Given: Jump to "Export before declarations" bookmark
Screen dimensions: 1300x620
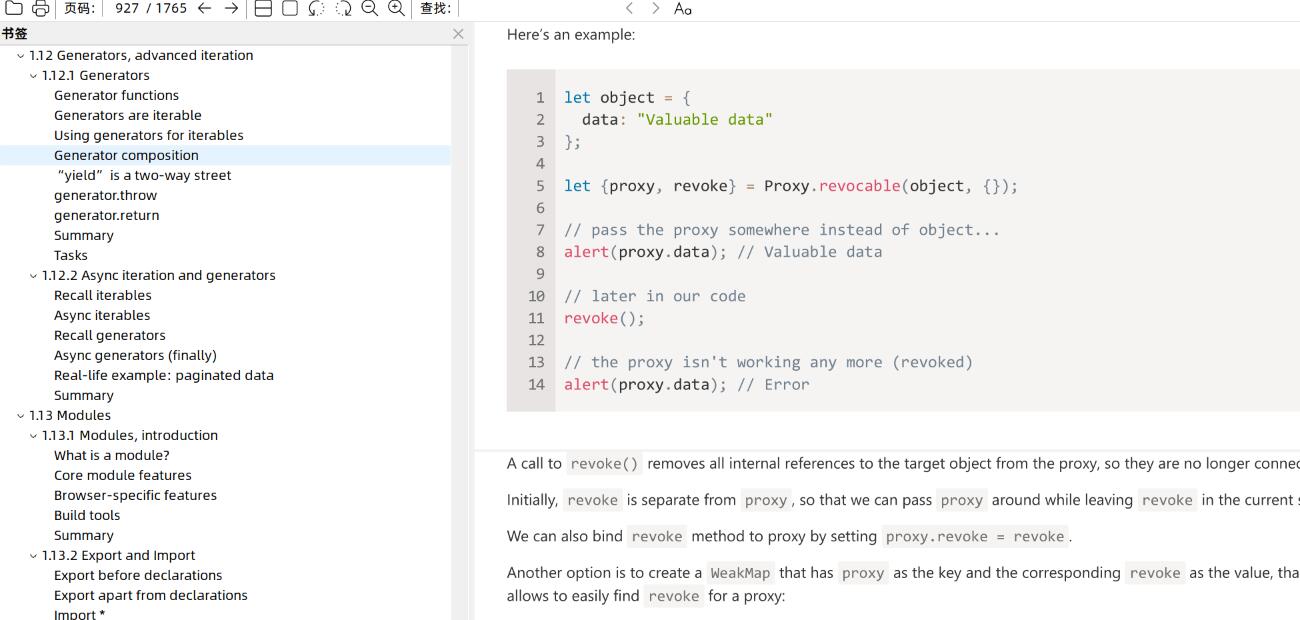Looking at the screenshot, I should pyautogui.click(x=140, y=575).
